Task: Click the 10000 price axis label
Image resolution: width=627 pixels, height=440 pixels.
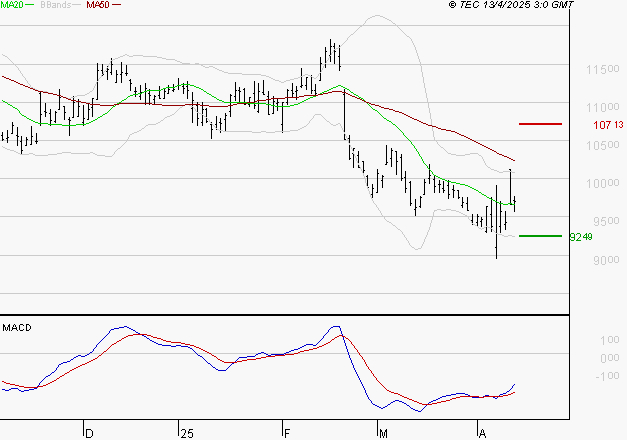Action: (603, 184)
